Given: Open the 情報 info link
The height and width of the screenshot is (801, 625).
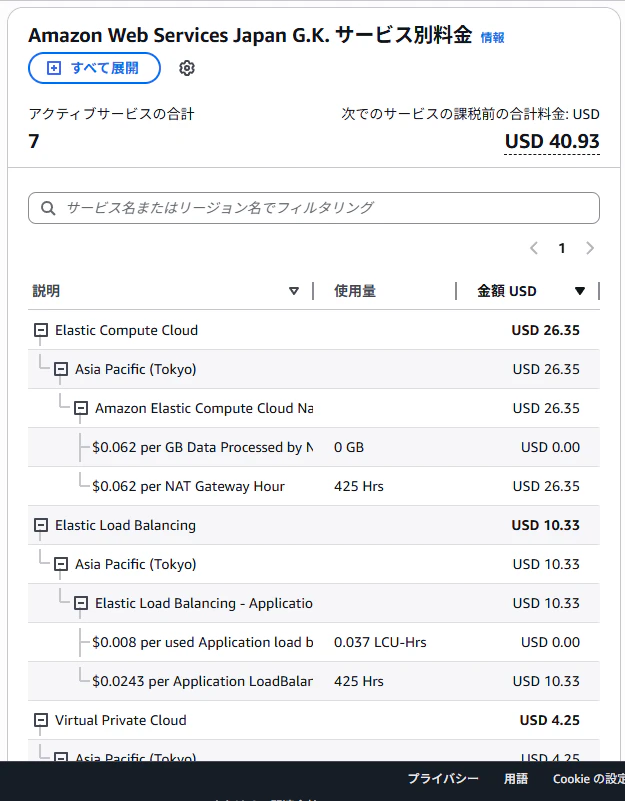Looking at the screenshot, I should (493, 37).
